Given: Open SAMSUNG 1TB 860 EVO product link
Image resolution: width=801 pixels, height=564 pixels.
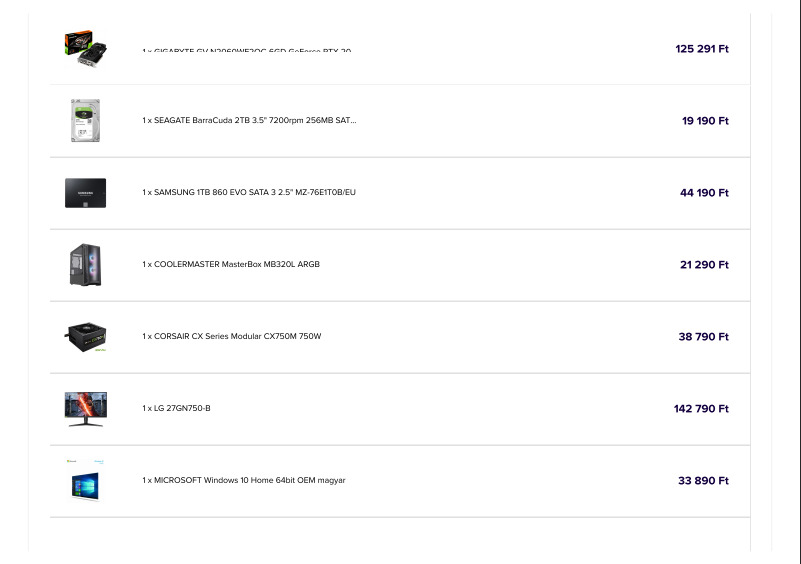Looking at the screenshot, I should point(249,193).
